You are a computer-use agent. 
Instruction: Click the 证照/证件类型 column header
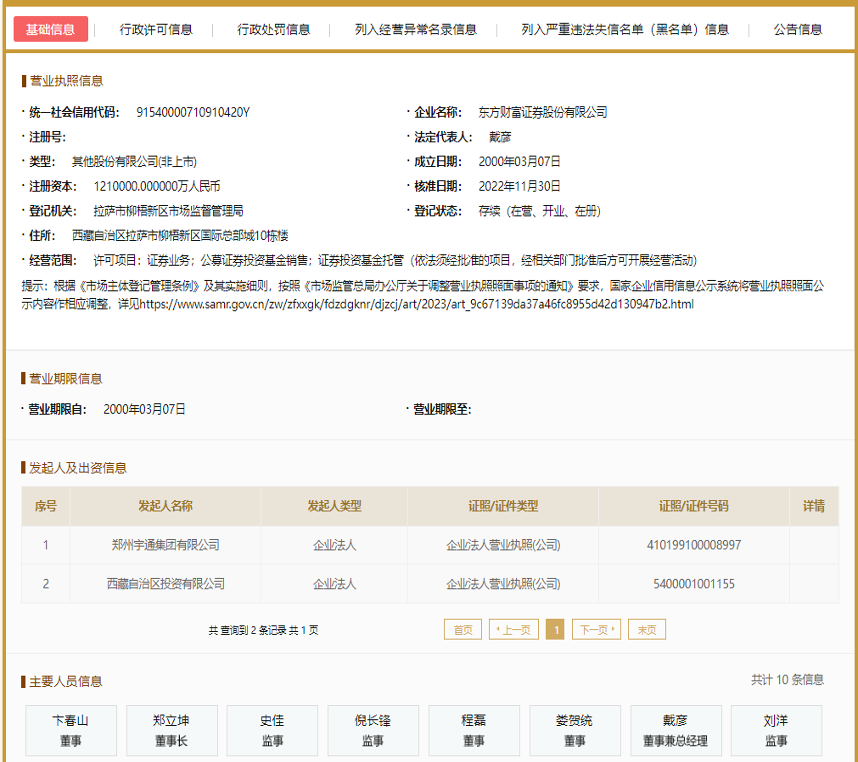pos(503,506)
